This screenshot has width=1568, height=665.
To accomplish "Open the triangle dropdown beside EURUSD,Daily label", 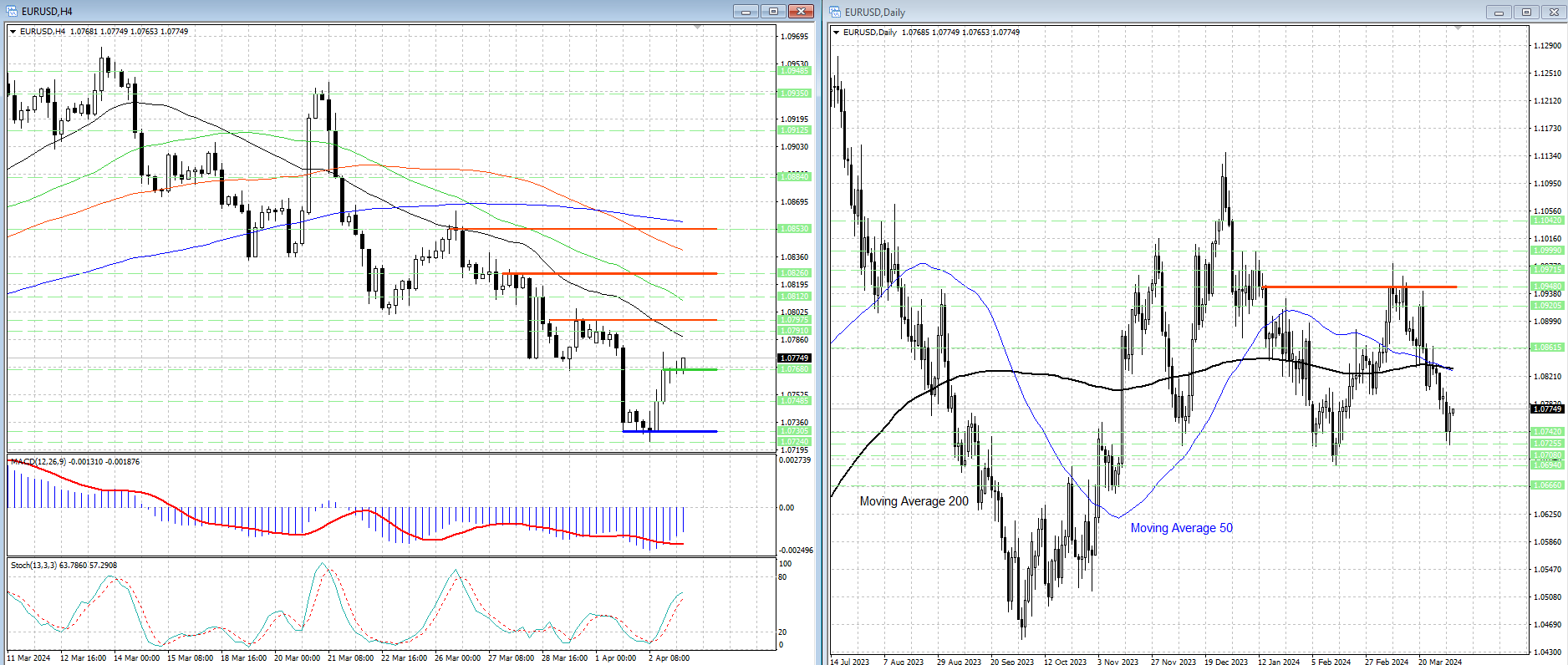I will pos(837,33).
